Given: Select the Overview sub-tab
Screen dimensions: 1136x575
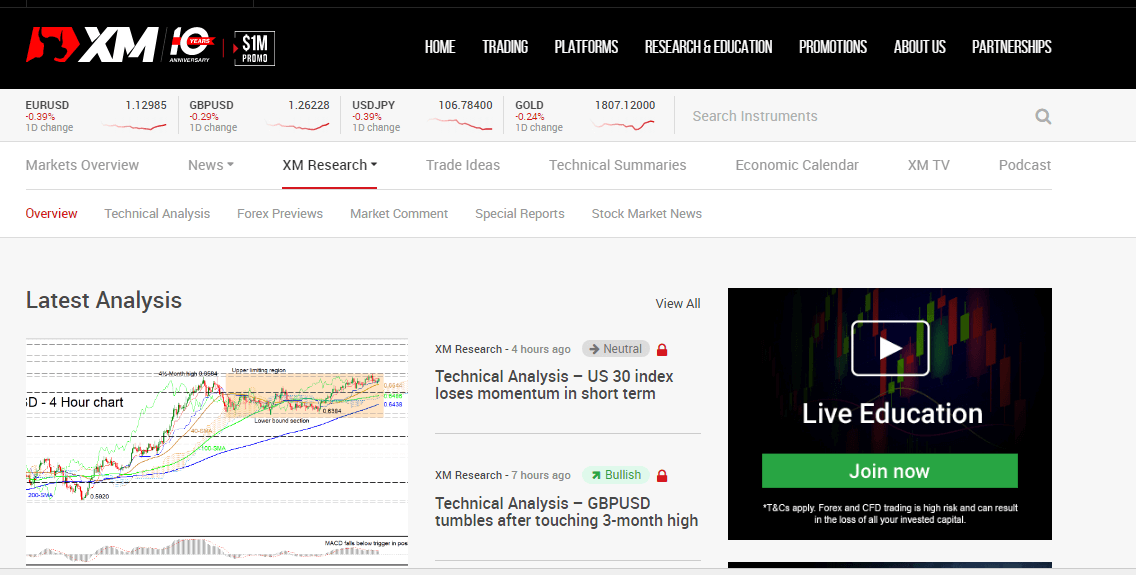Looking at the screenshot, I should point(51,214).
